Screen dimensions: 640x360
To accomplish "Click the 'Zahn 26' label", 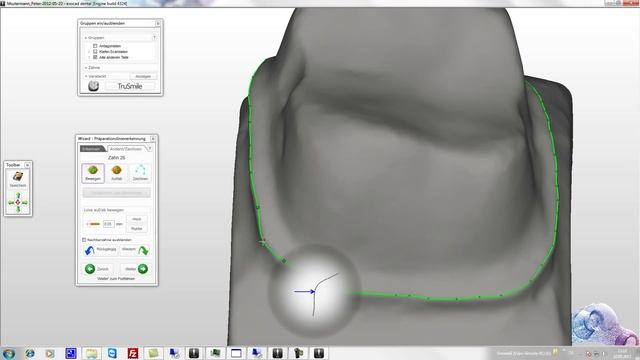I will [x=117, y=158].
